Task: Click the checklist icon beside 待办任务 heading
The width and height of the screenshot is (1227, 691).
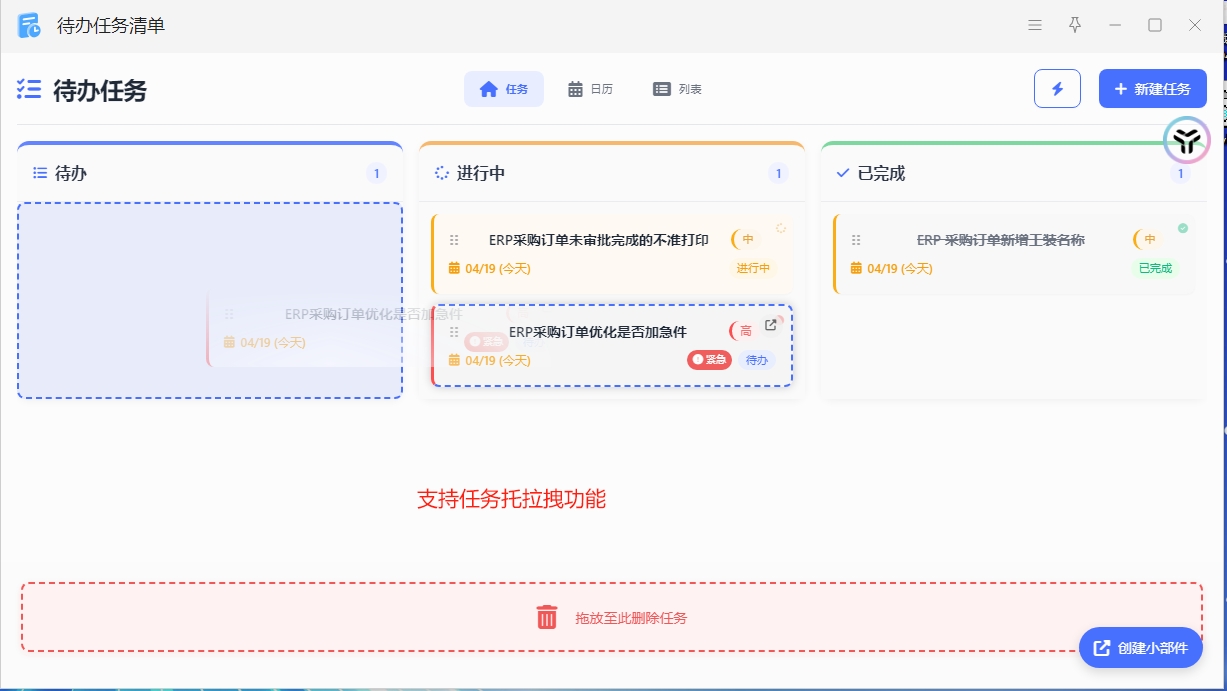Action: pos(29,90)
